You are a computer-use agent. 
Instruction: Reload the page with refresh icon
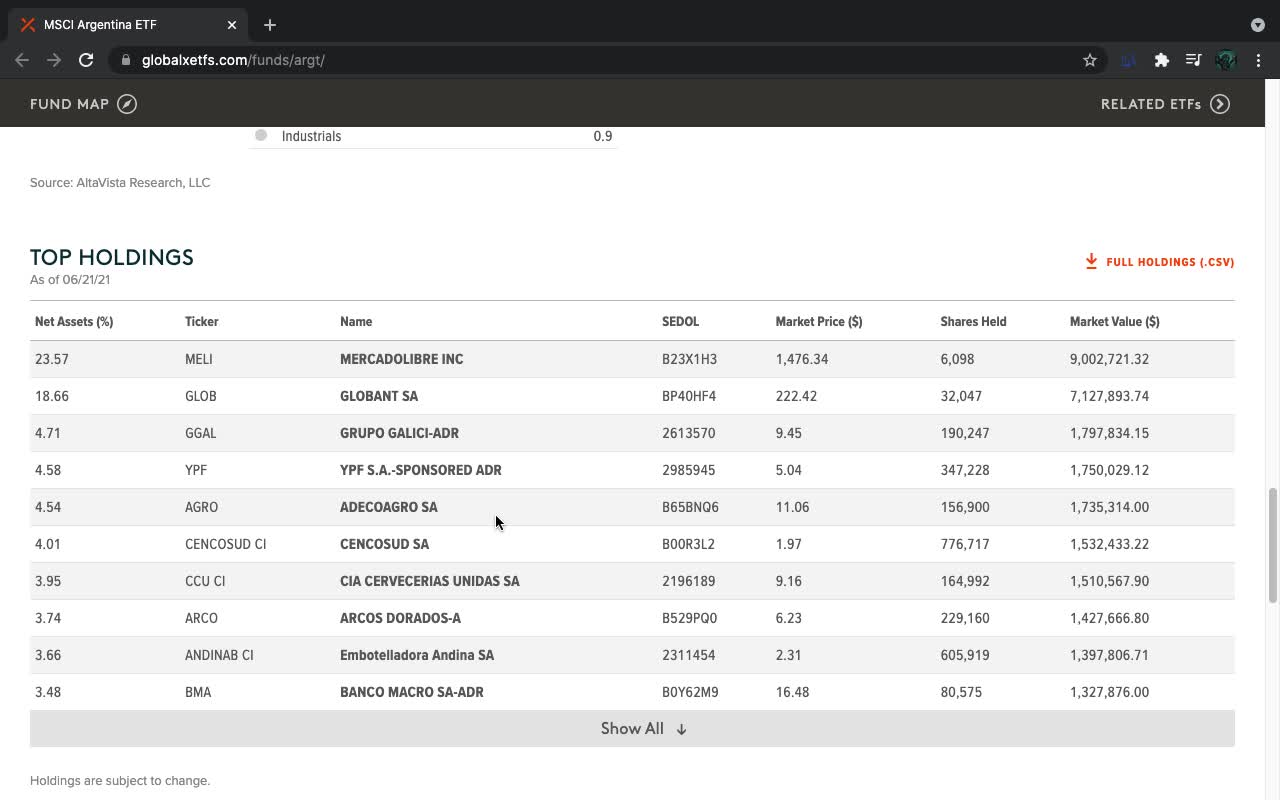click(86, 60)
